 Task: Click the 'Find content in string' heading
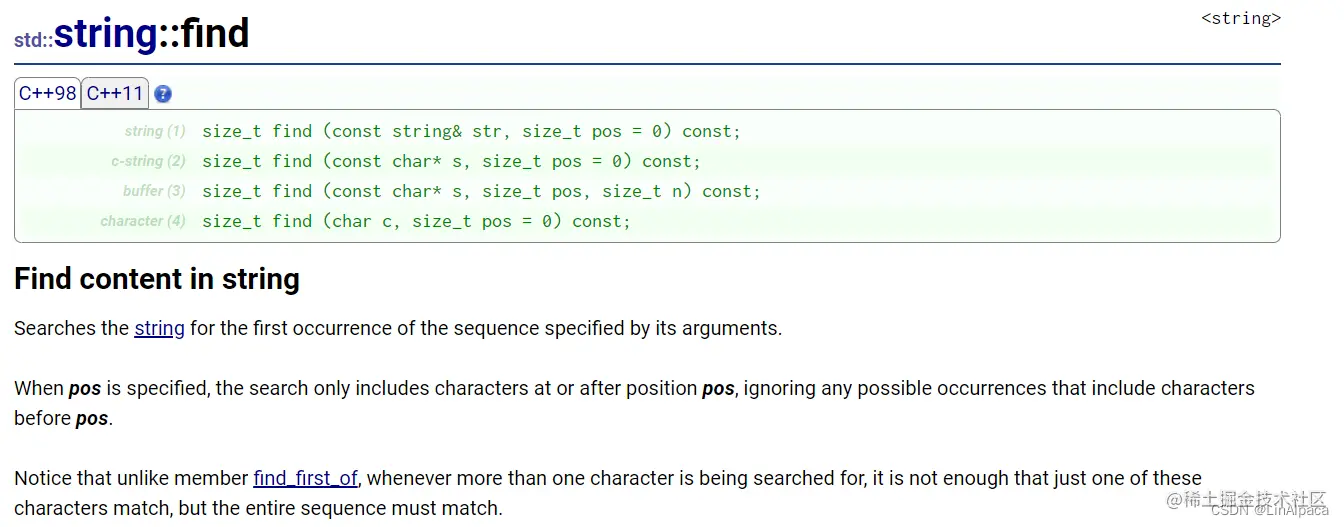(157, 278)
